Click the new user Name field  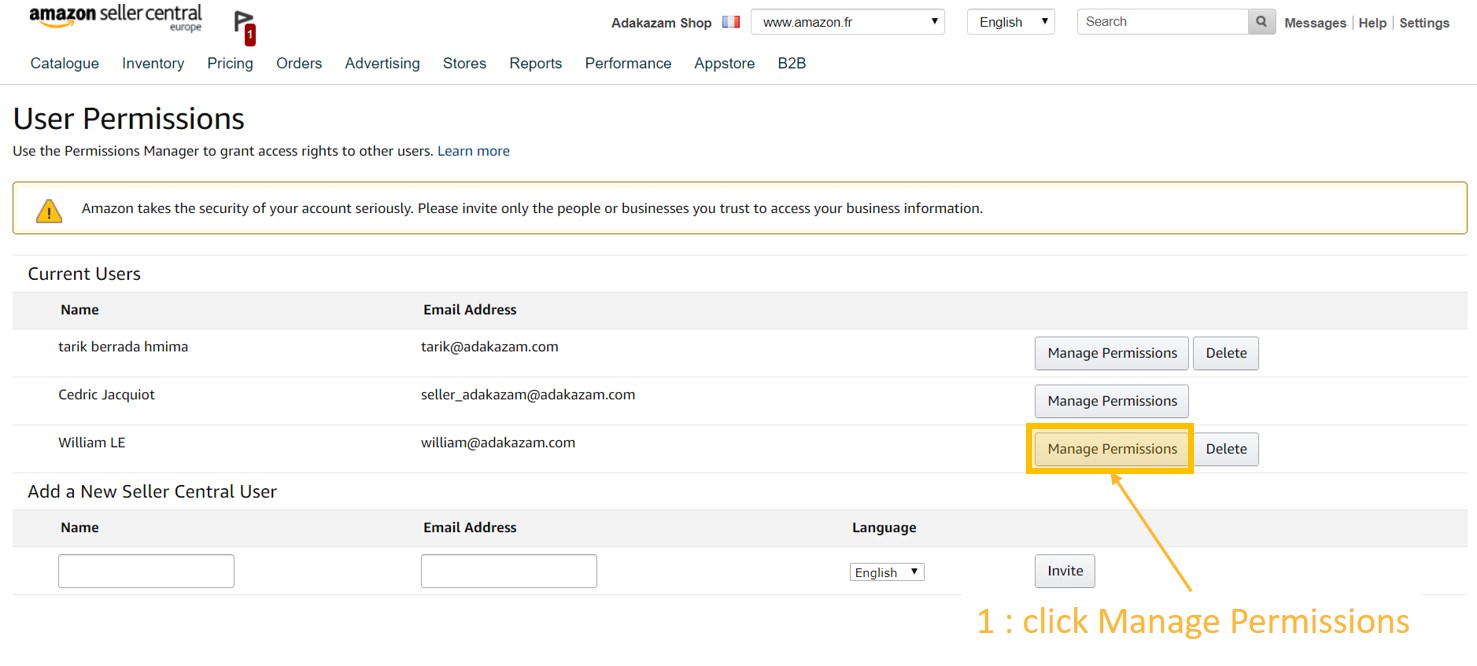click(146, 571)
